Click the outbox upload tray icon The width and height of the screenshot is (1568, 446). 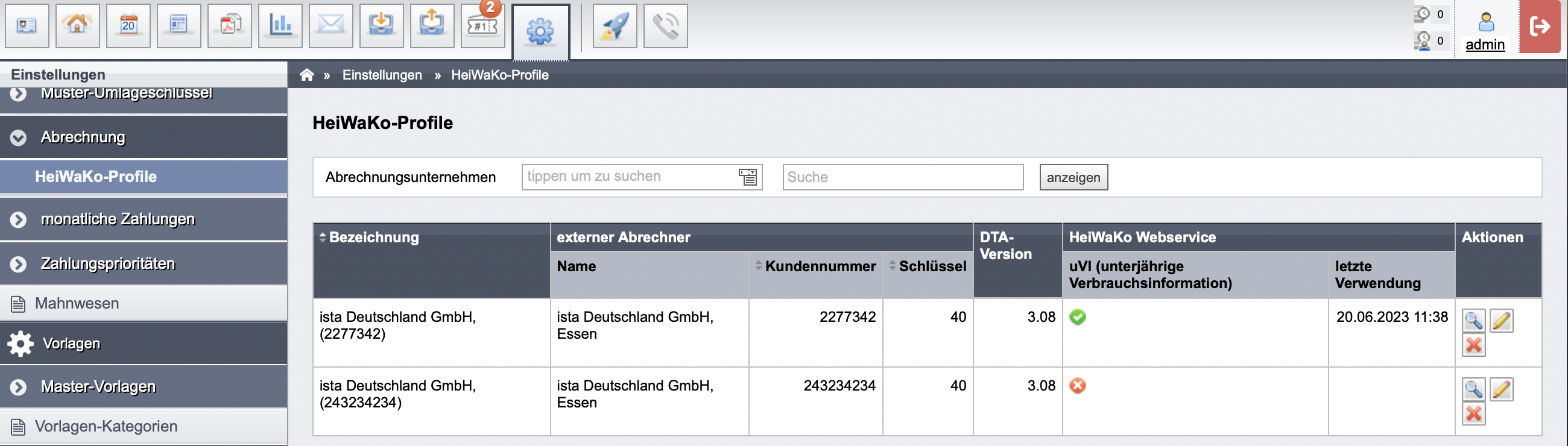[x=432, y=25]
